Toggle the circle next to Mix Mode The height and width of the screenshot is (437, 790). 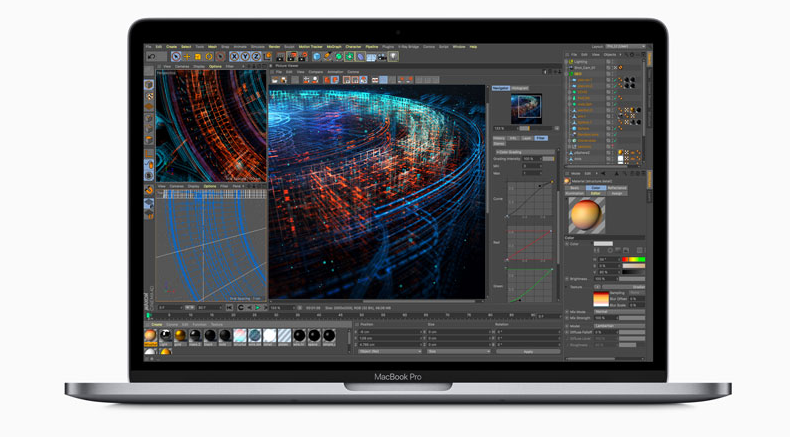(567, 312)
